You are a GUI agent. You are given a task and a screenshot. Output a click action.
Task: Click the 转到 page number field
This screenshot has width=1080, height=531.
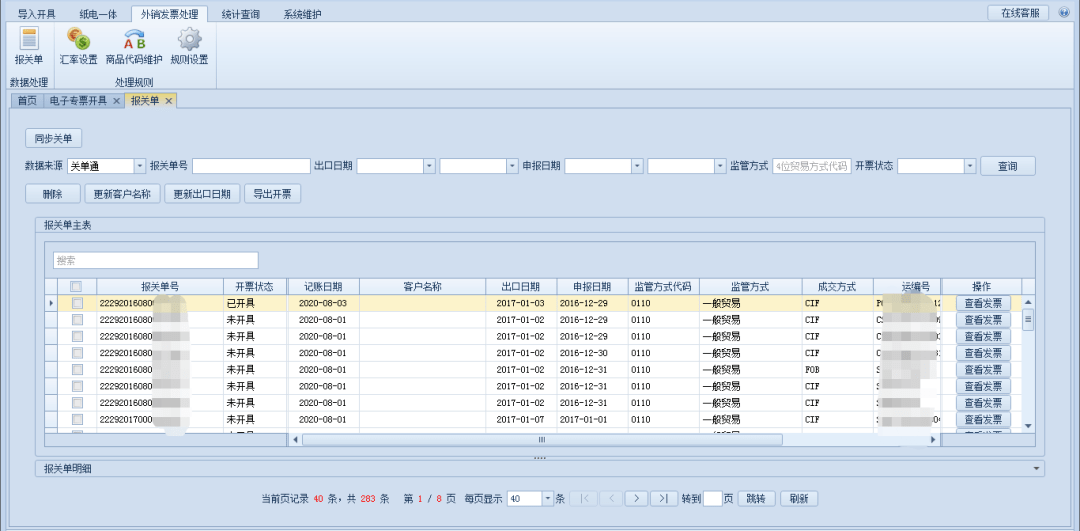[x=712, y=499]
